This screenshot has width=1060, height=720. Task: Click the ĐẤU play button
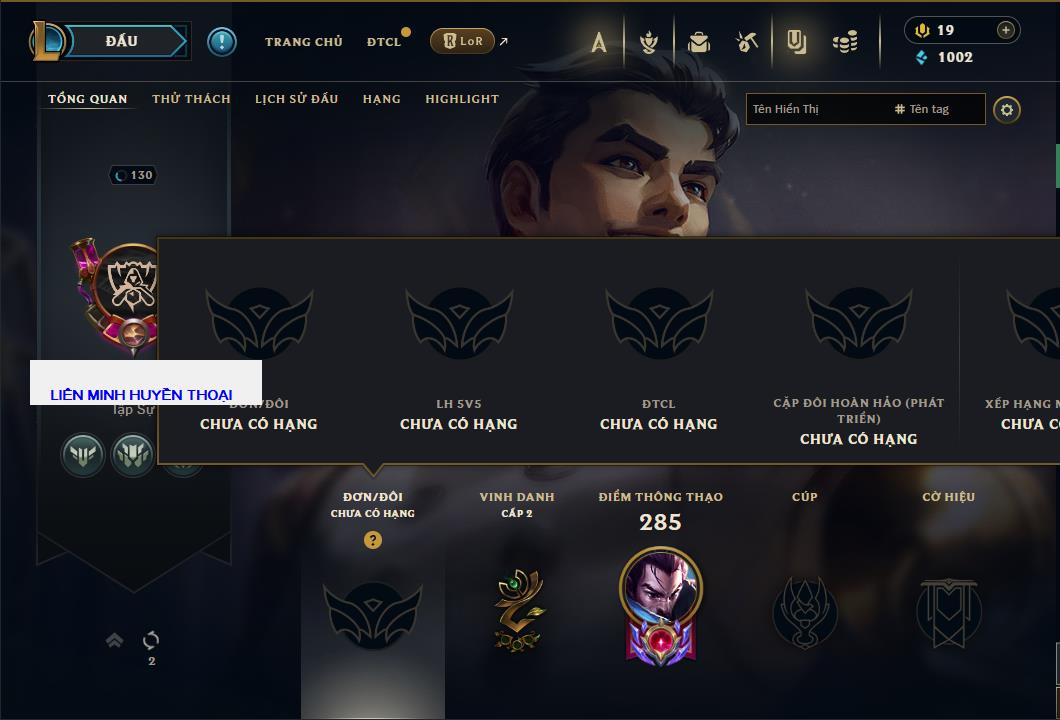click(122, 41)
